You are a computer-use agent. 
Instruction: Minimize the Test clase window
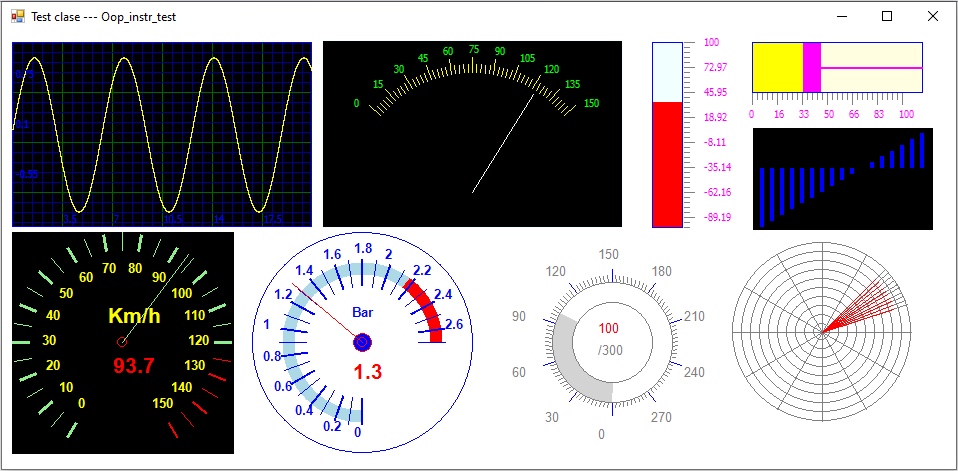841,16
